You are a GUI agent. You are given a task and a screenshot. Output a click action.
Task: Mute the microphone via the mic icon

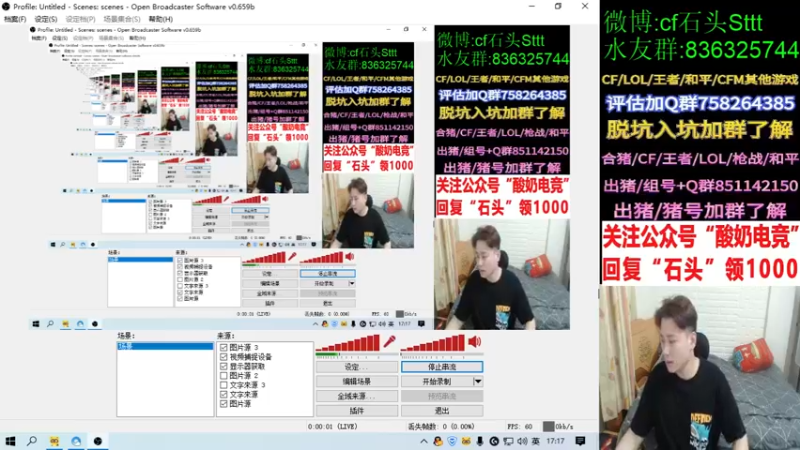click(x=390, y=341)
